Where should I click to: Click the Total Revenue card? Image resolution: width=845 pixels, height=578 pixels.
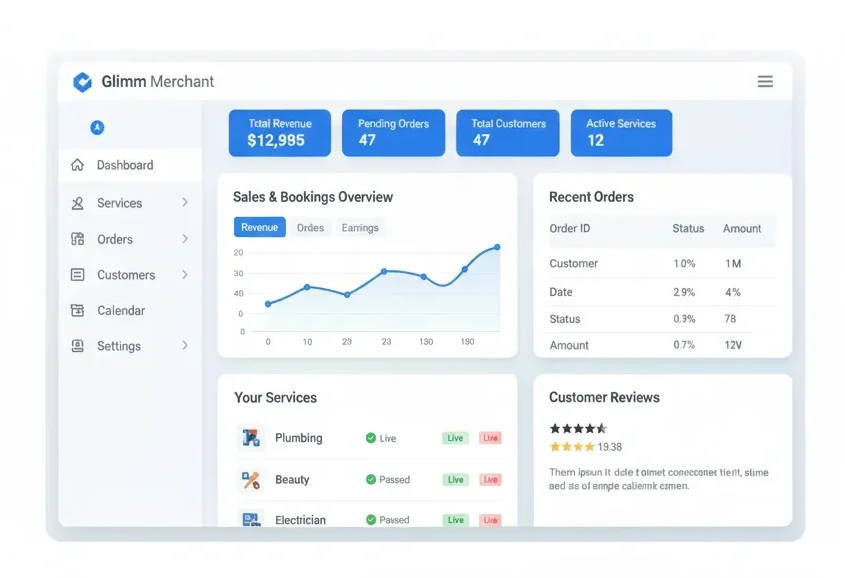click(280, 133)
